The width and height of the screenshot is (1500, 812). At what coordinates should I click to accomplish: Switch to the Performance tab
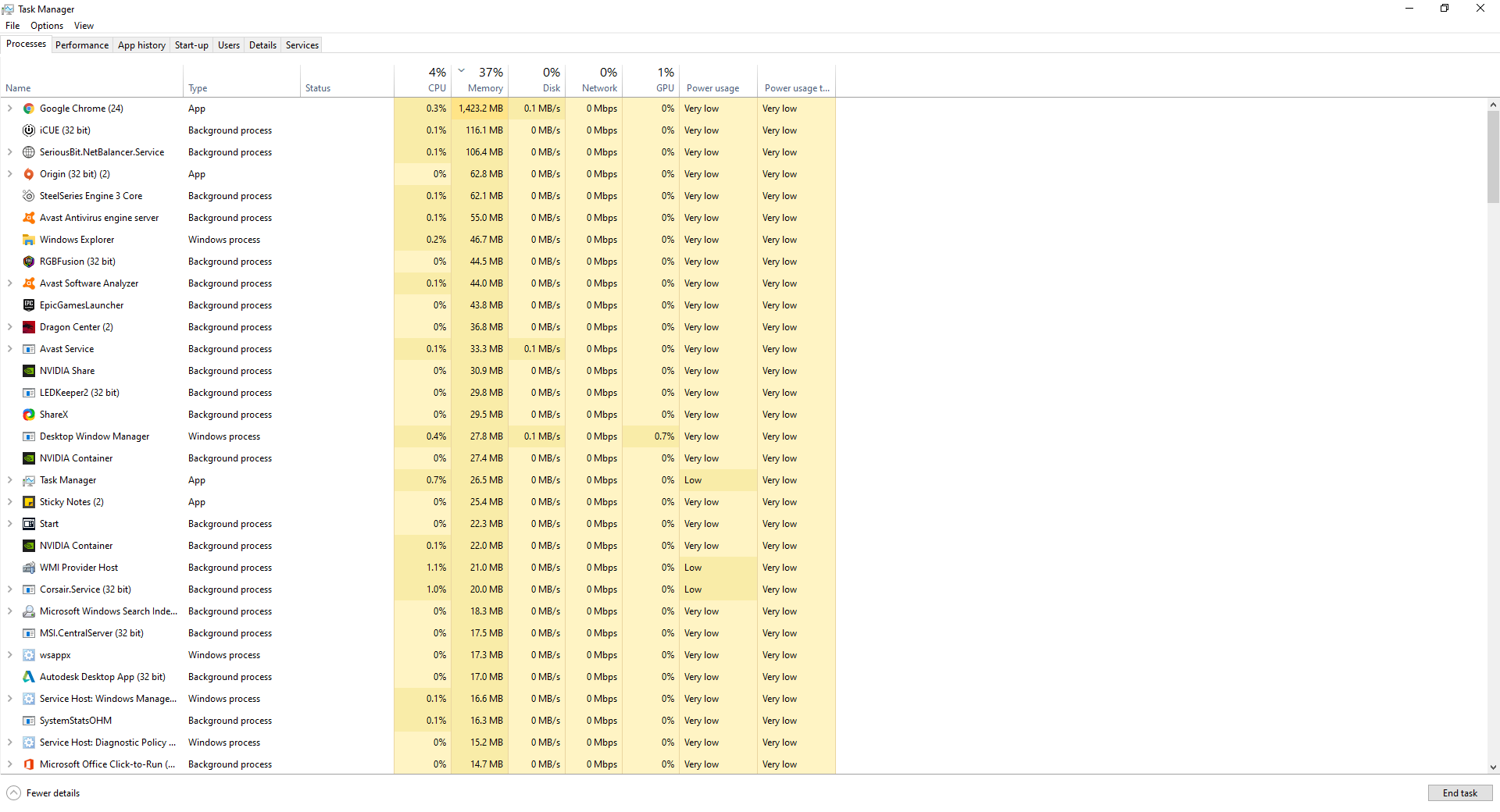81,45
